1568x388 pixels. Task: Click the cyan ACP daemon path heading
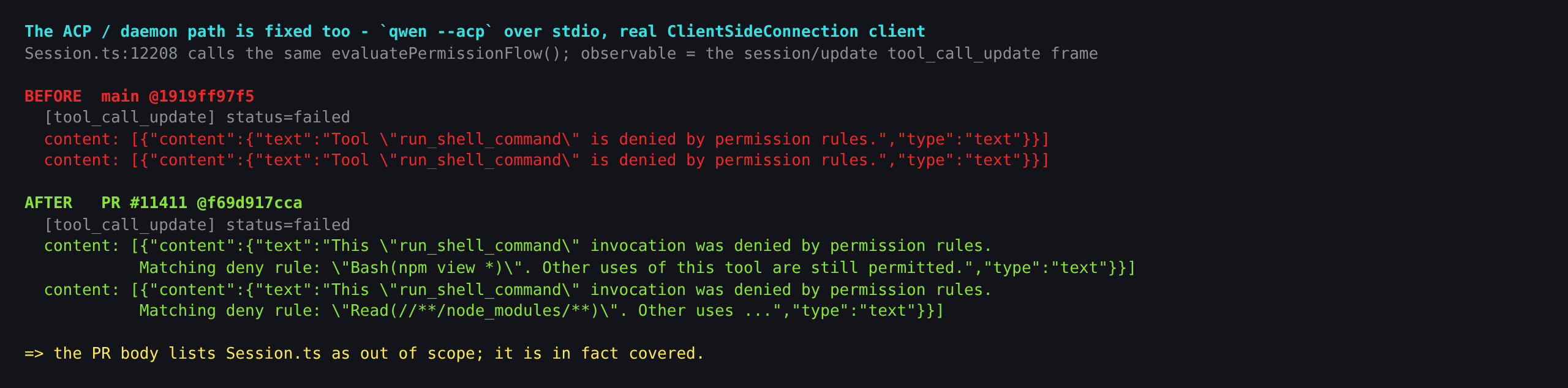point(475,32)
